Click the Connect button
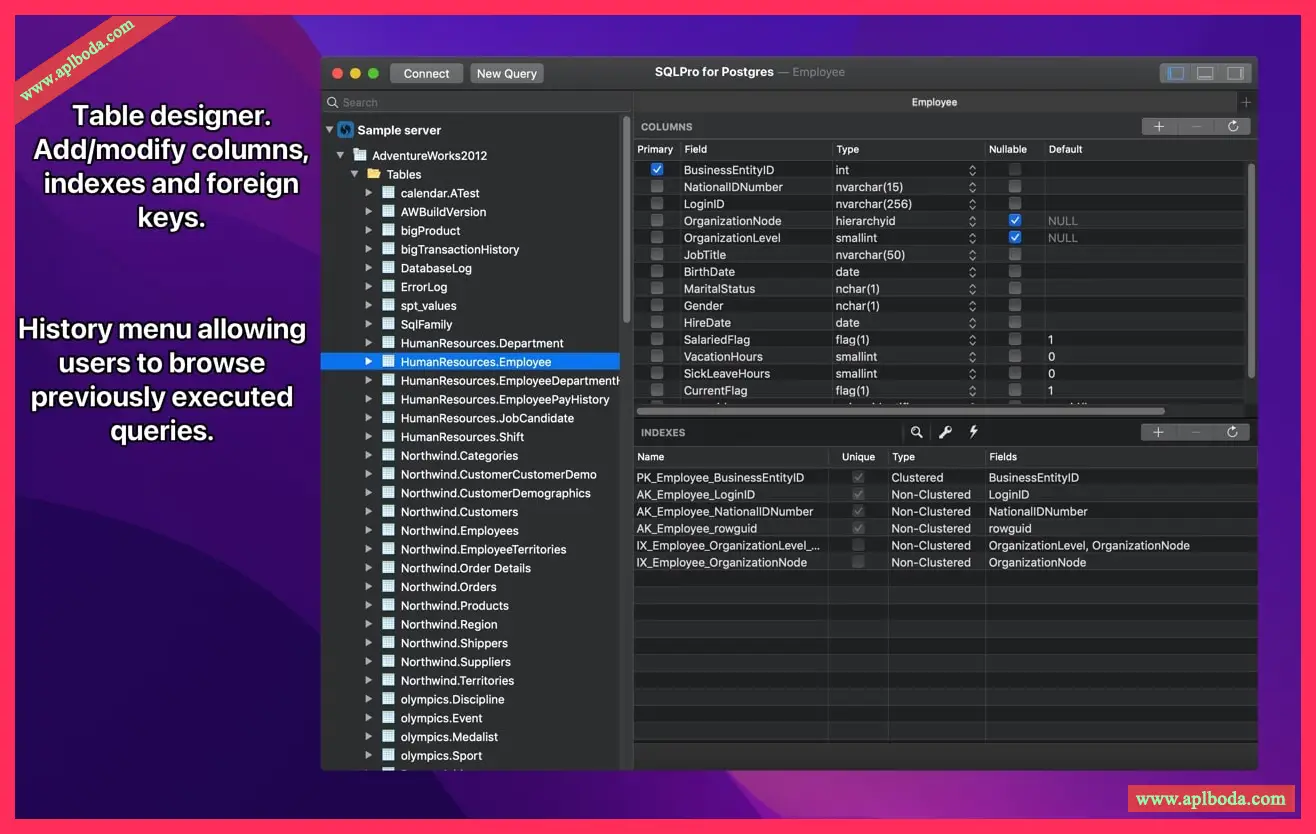The width and height of the screenshot is (1316, 834). click(x=427, y=73)
